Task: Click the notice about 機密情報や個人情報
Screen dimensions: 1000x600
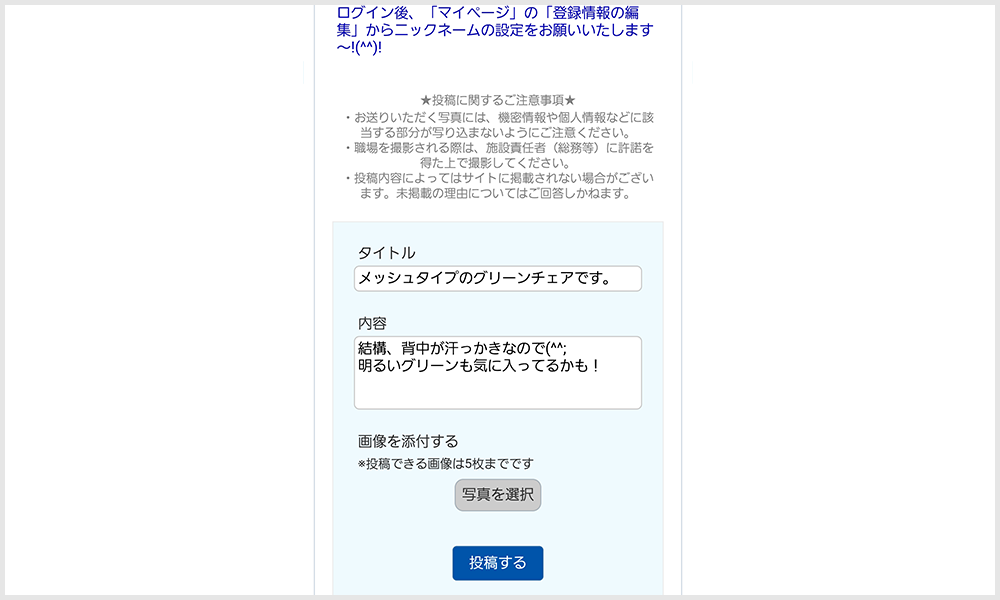Action: click(x=499, y=125)
